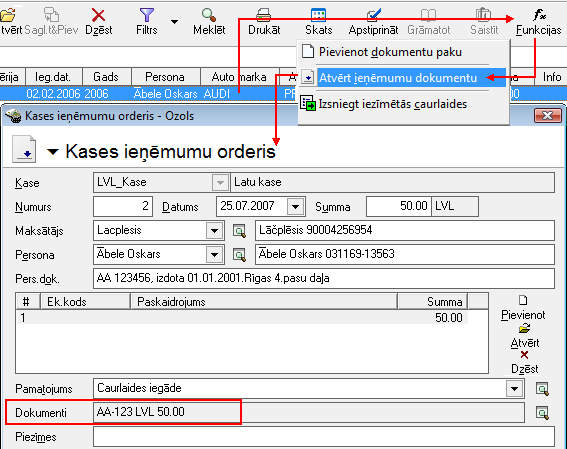Click into the Piezīmes input field

pos(324,437)
